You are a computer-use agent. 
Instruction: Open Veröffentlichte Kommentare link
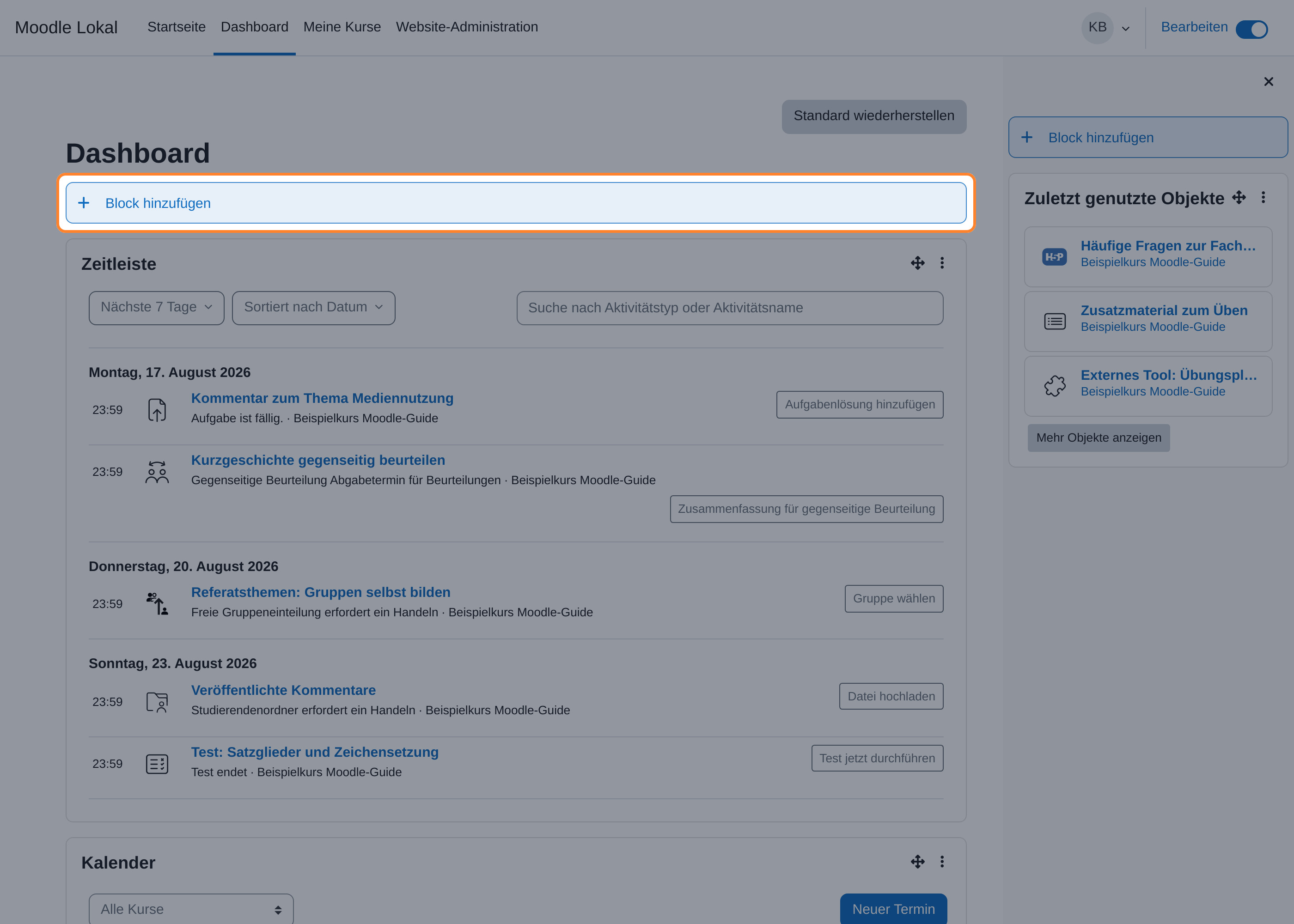283,690
